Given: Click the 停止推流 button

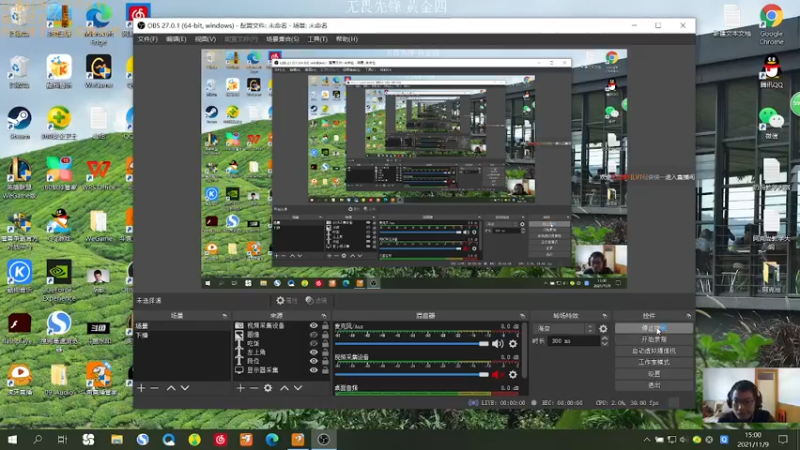Looking at the screenshot, I should [654, 328].
